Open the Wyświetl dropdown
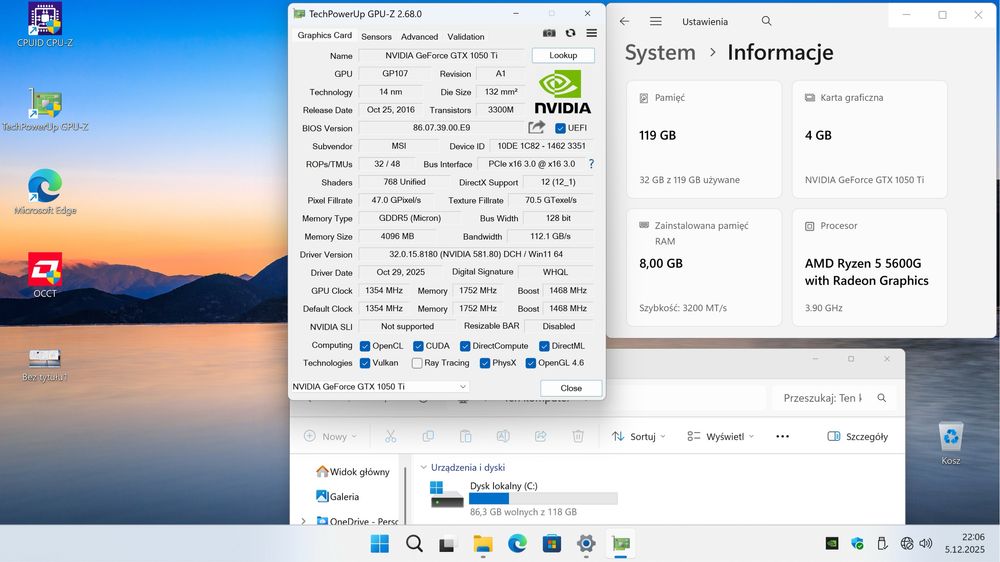Screen dimensions: 1000x562 pos(721,436)
